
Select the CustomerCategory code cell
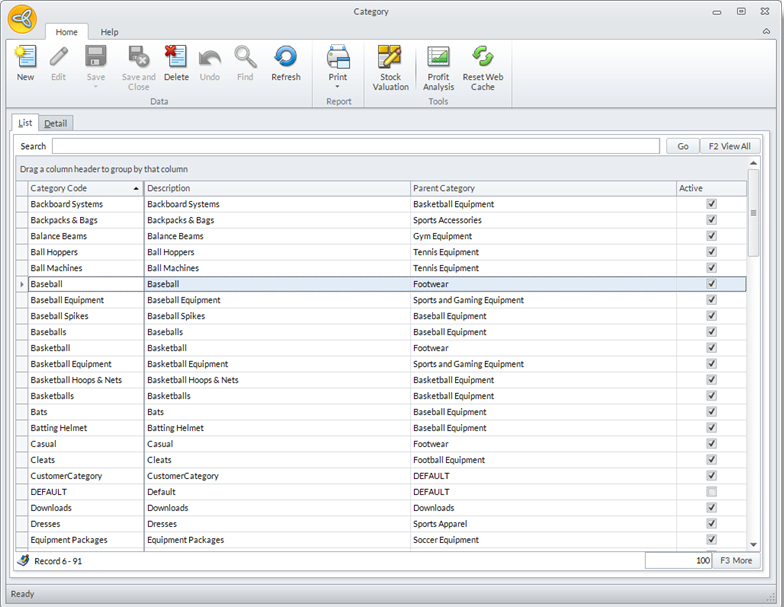(86, 476)
